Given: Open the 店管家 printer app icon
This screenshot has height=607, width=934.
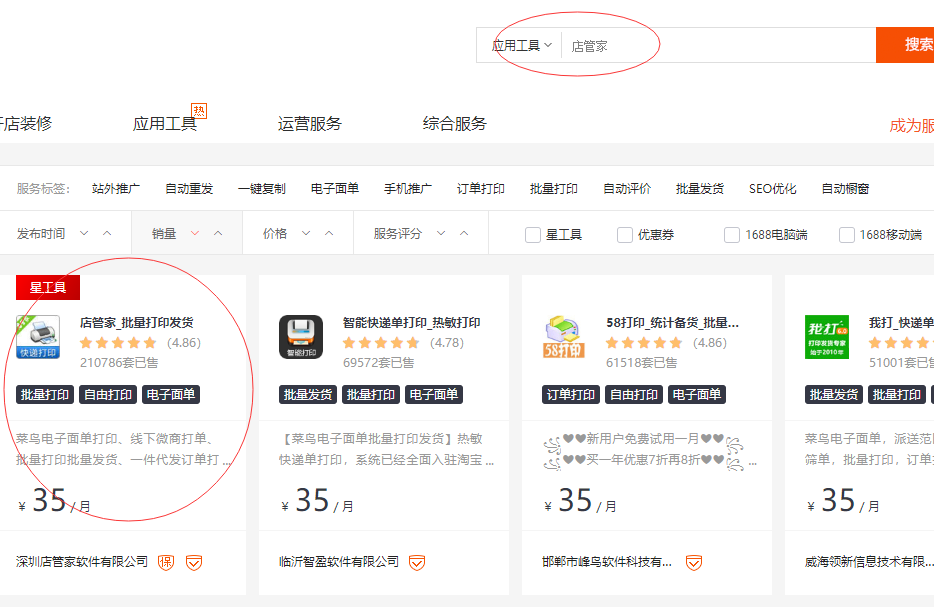Looking at the screenshot, I should click(x=38, y=337).
